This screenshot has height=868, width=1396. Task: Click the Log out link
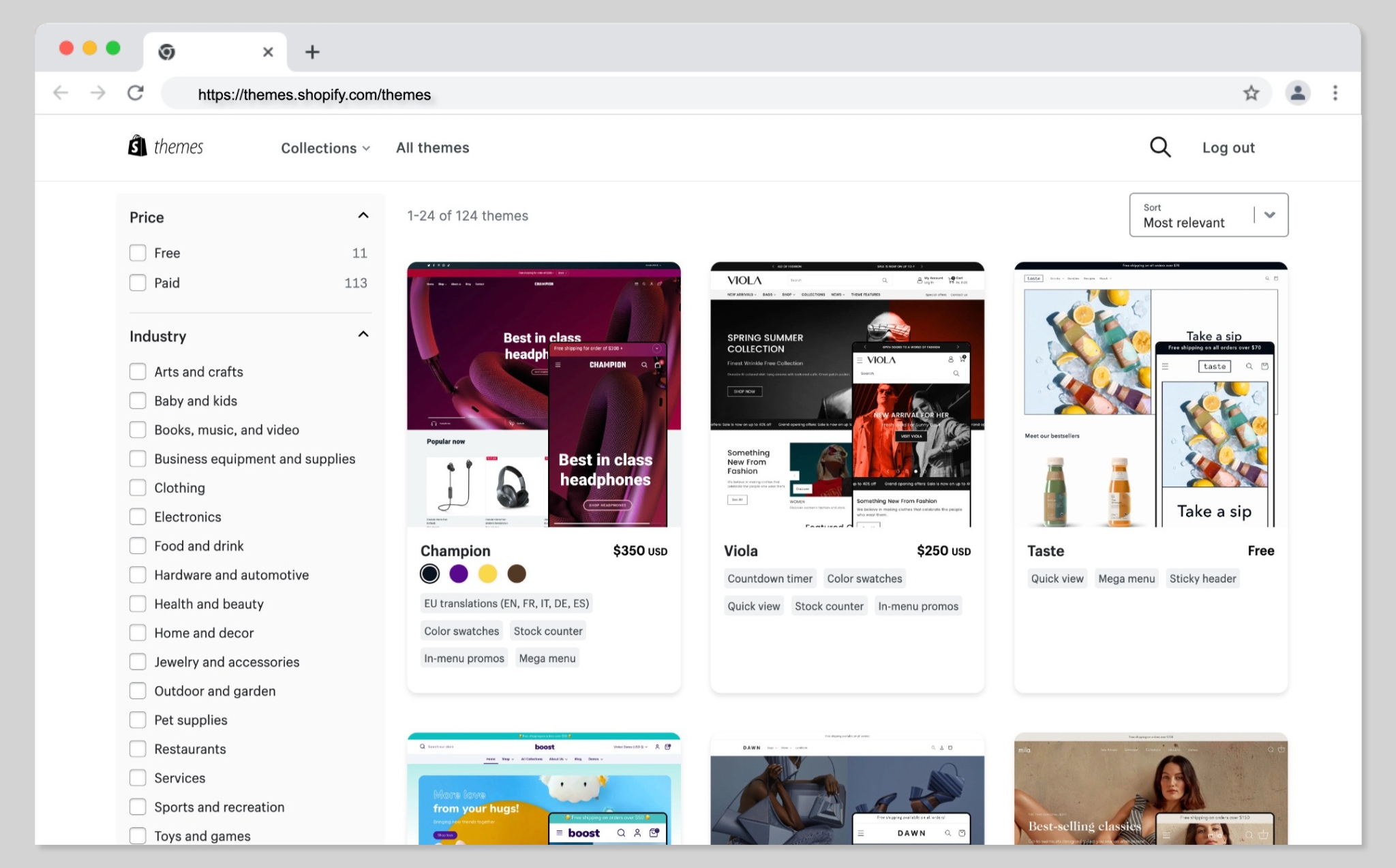point(1228,147)
